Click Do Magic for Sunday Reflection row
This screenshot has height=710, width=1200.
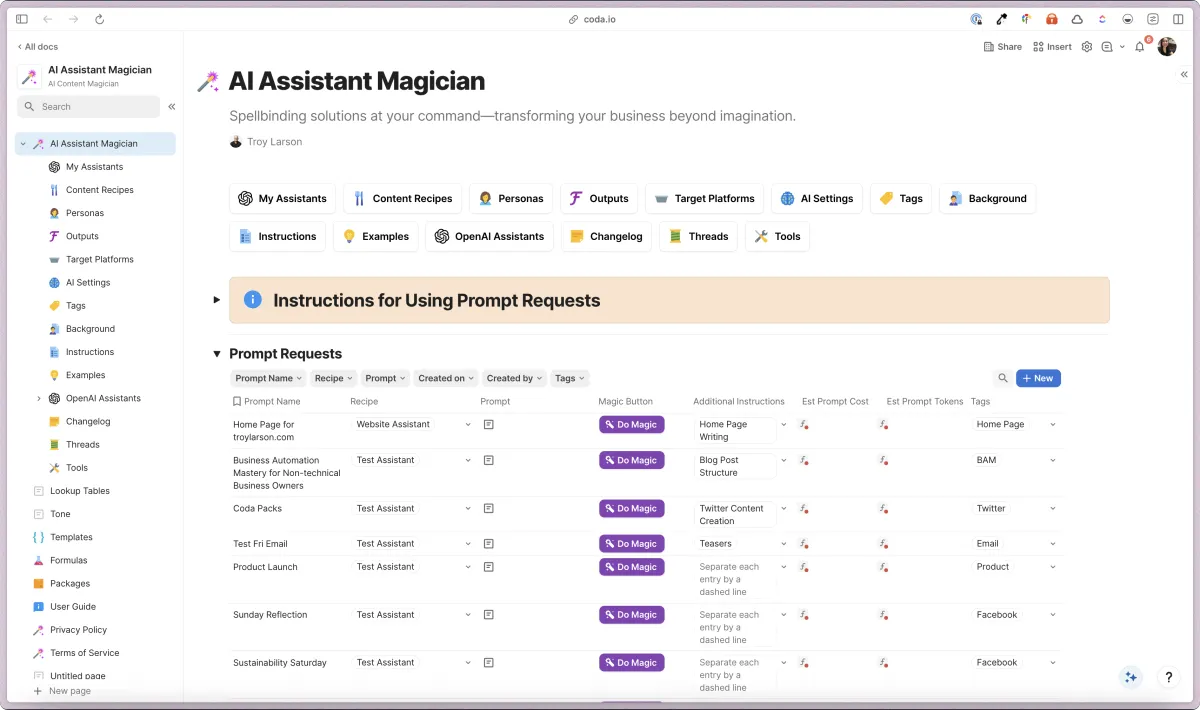(x=631, y=615)
